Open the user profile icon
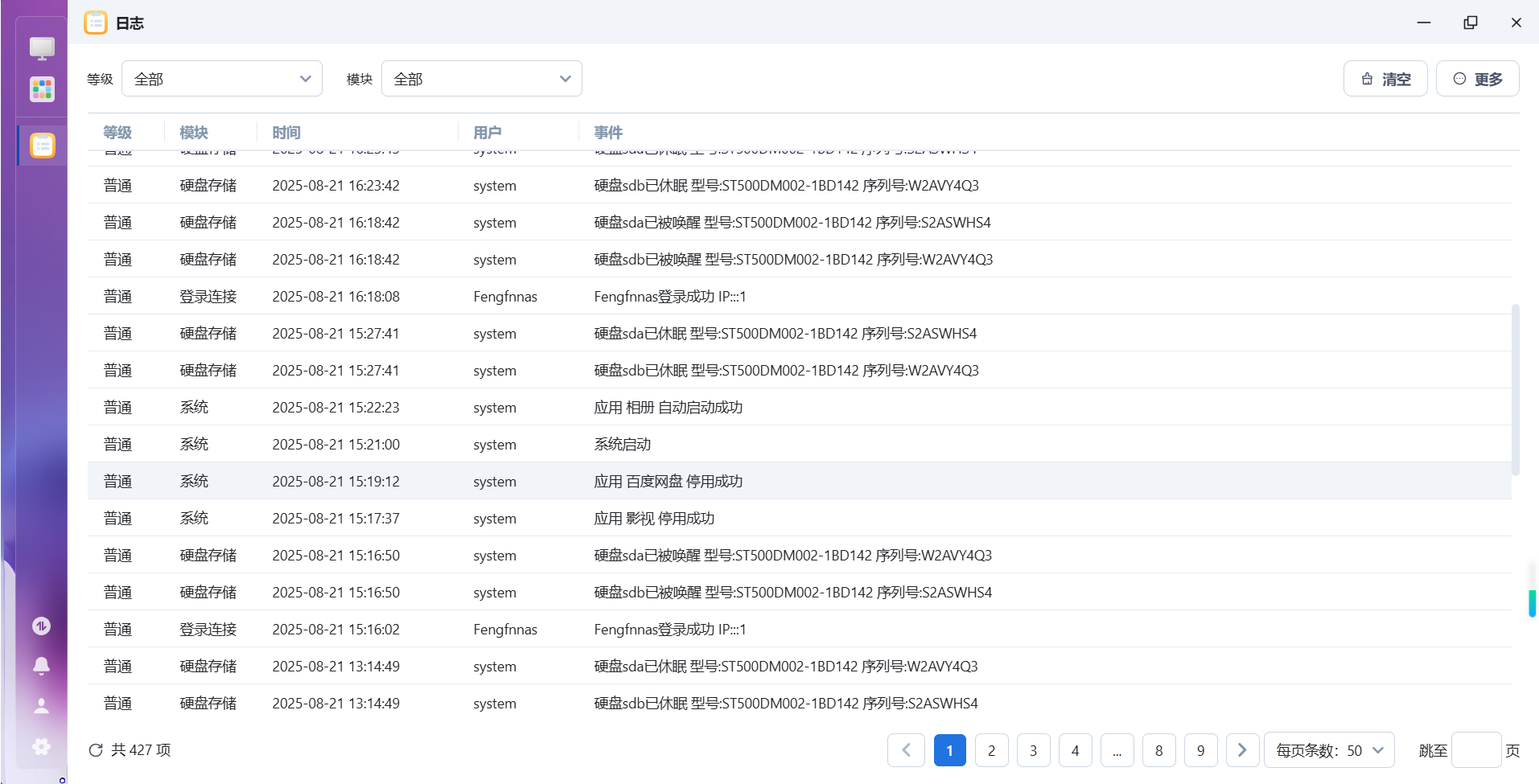The image size is (1539, 784). click(41, 706)
